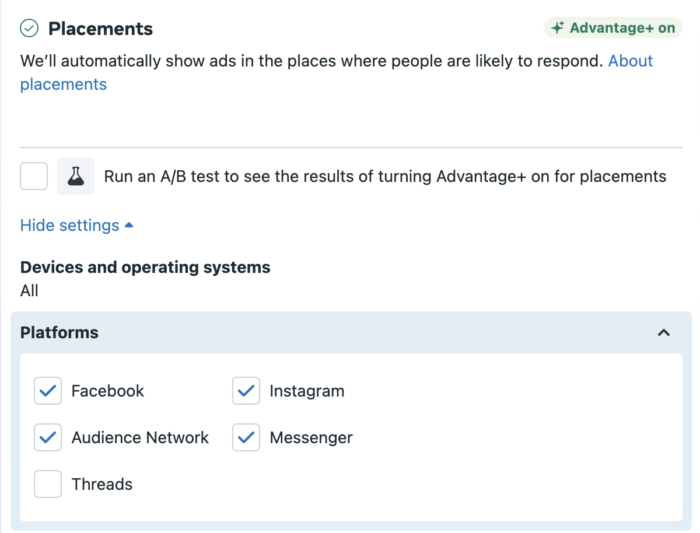Click the Instagram label text

coord(307,391)
